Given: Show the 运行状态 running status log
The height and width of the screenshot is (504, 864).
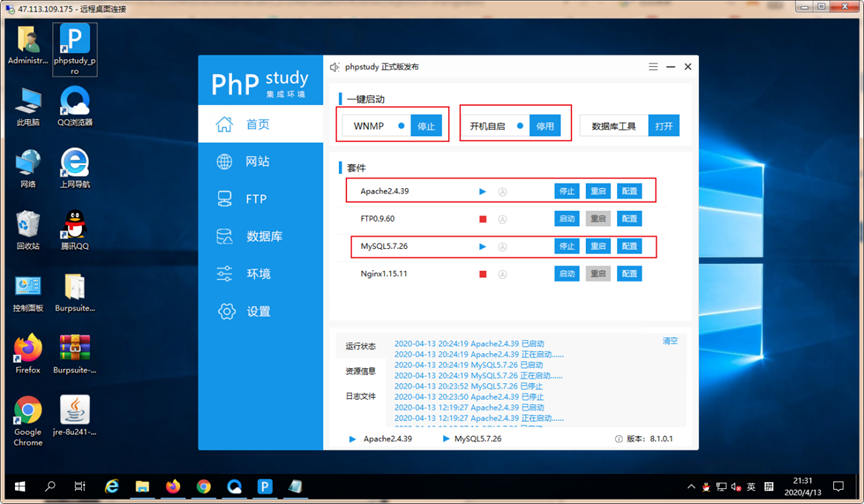Looking at the screenshot, I should pos(360,346).
